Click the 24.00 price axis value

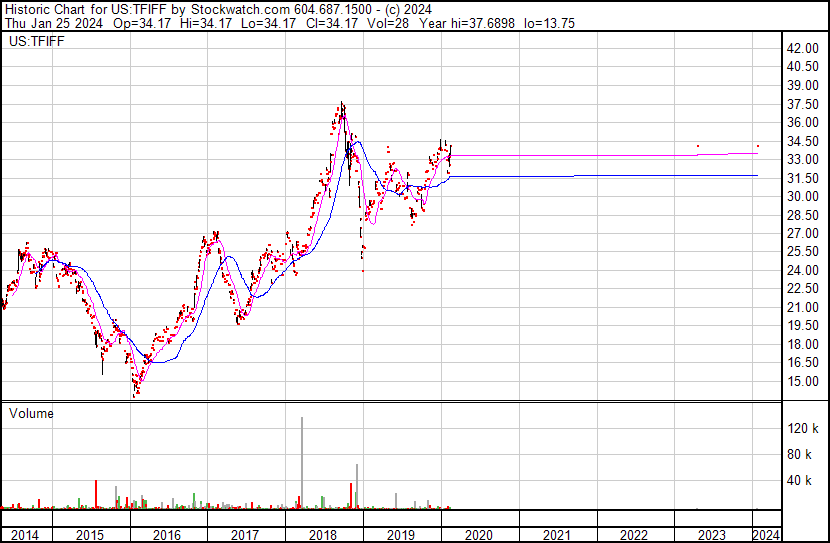tap(803, 270)
